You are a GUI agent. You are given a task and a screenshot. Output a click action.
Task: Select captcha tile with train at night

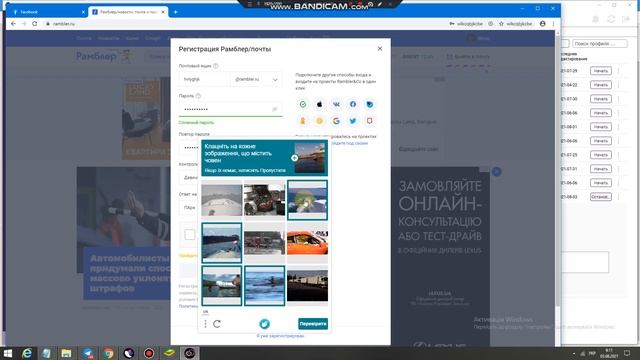(x=307, y=286)
